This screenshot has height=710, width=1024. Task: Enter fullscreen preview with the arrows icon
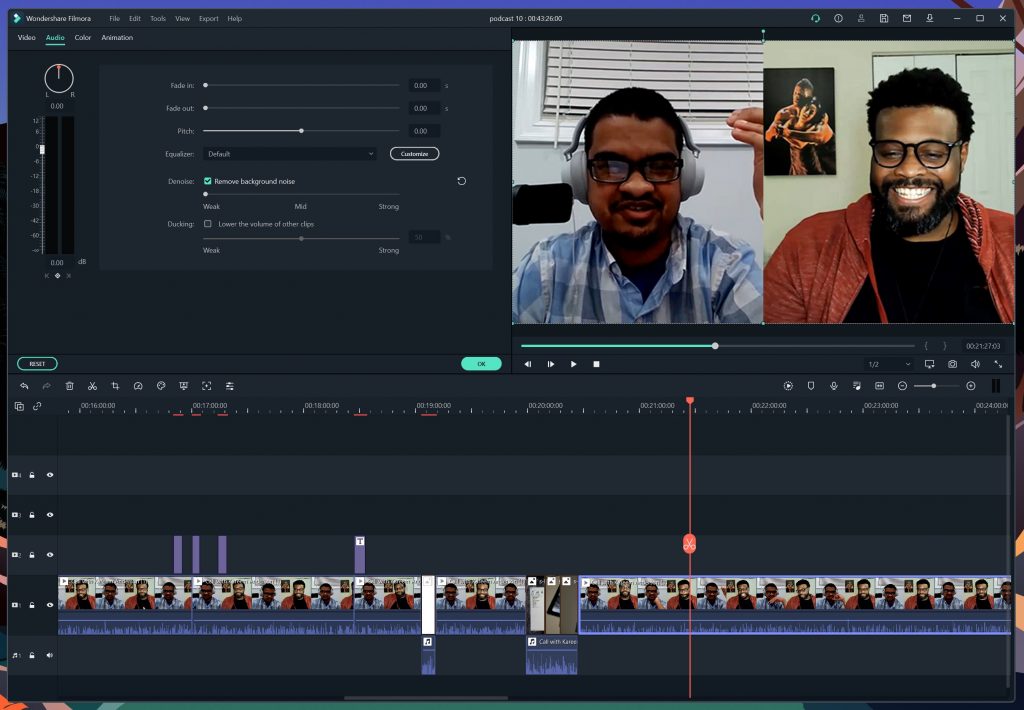pyautogui.click(x=998, y=364)
